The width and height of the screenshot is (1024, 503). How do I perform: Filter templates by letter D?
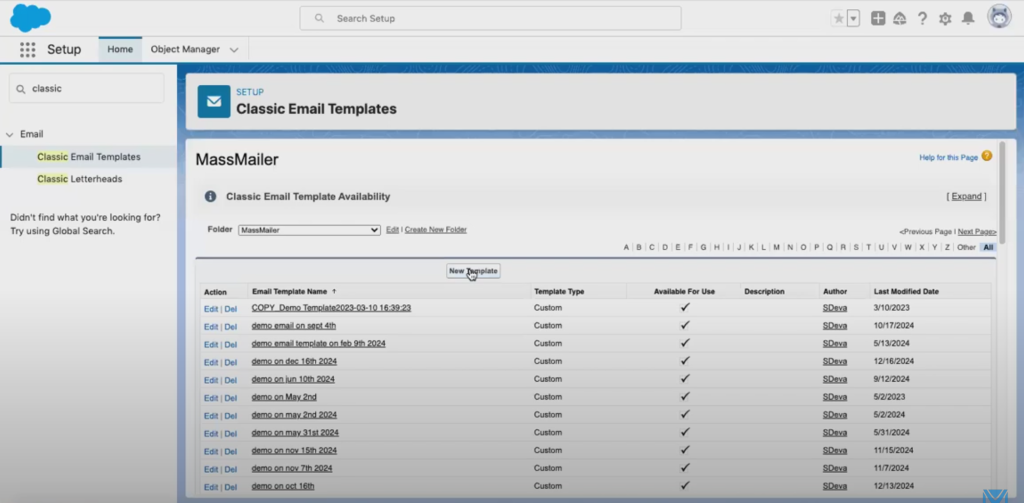coord(665,248)
